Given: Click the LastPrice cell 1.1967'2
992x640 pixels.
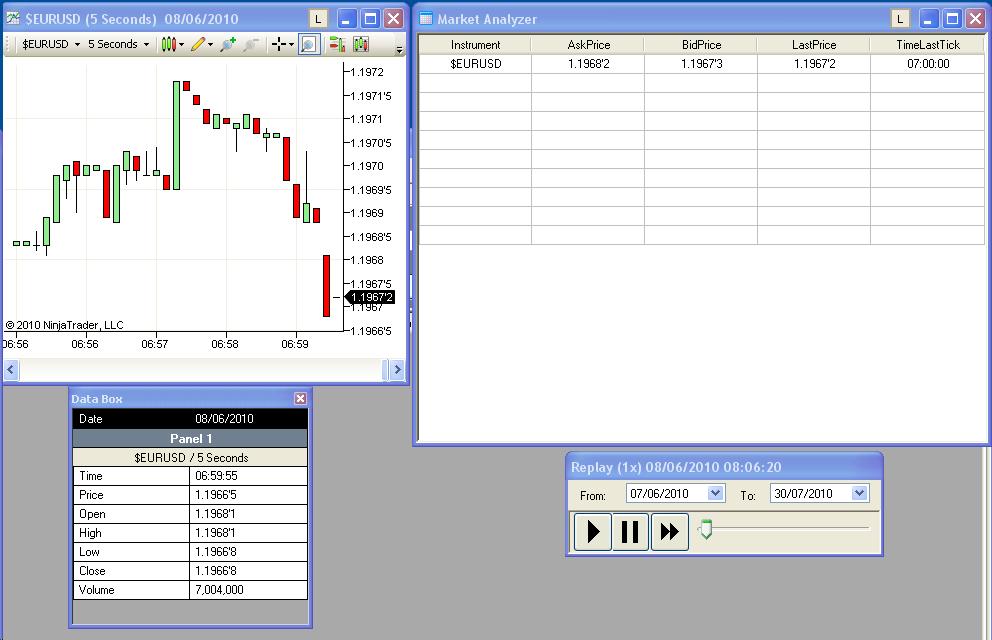Looking at the screenshot, I should click(814, 64).
